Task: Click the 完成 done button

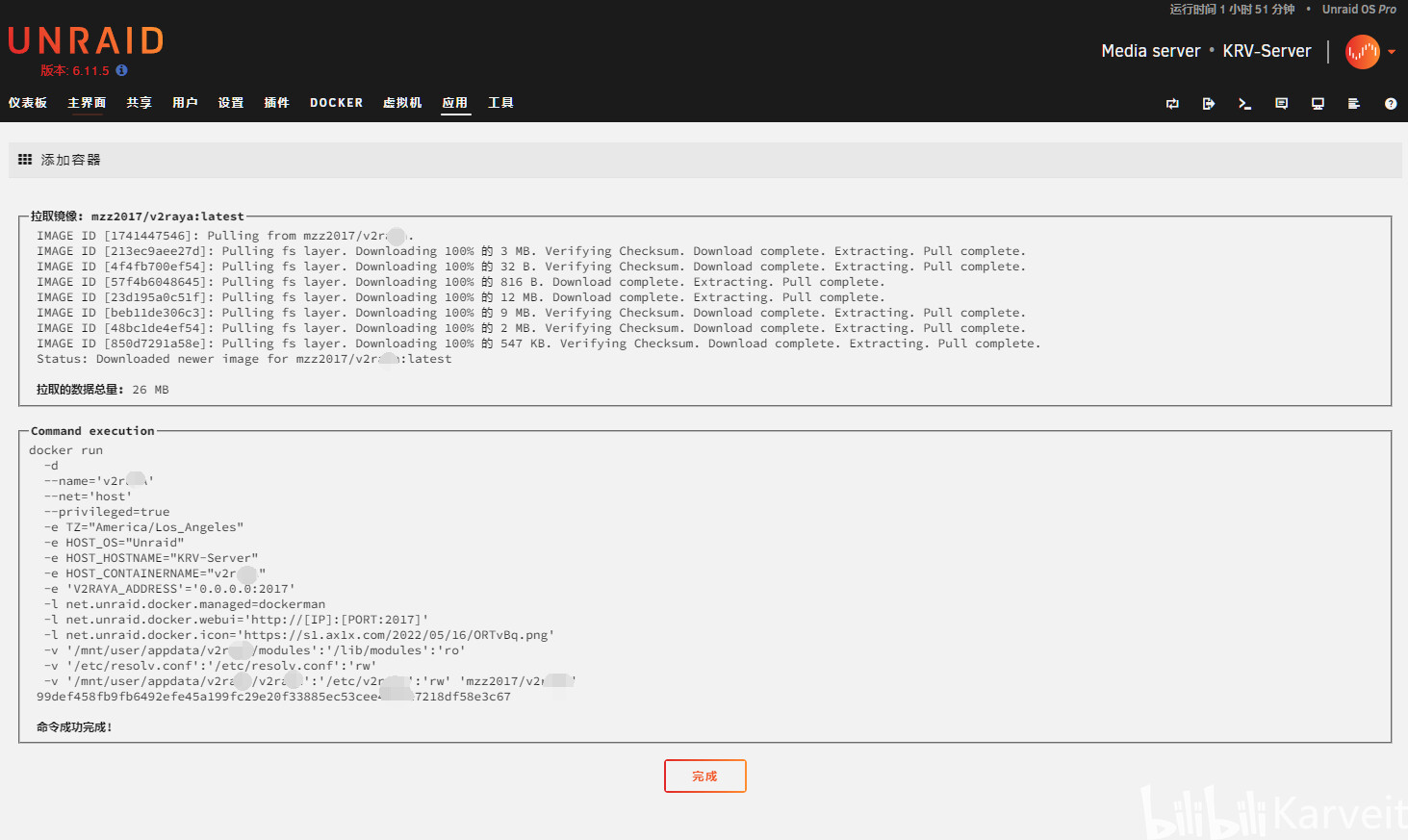Action: tap(705, 776)
